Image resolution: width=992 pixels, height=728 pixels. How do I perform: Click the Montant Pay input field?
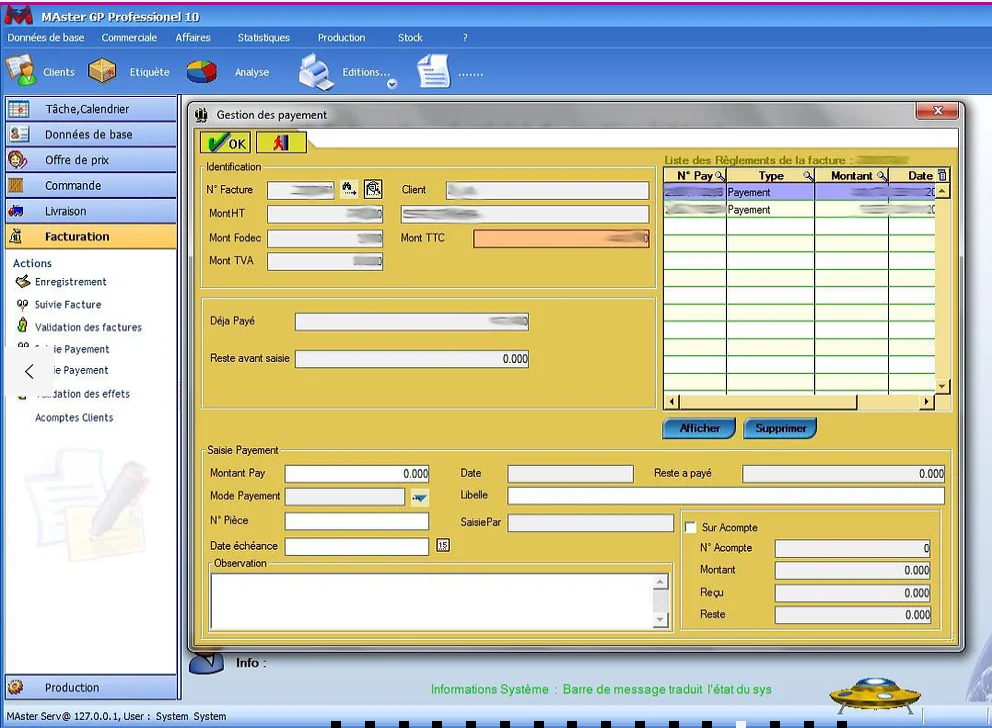357,474
